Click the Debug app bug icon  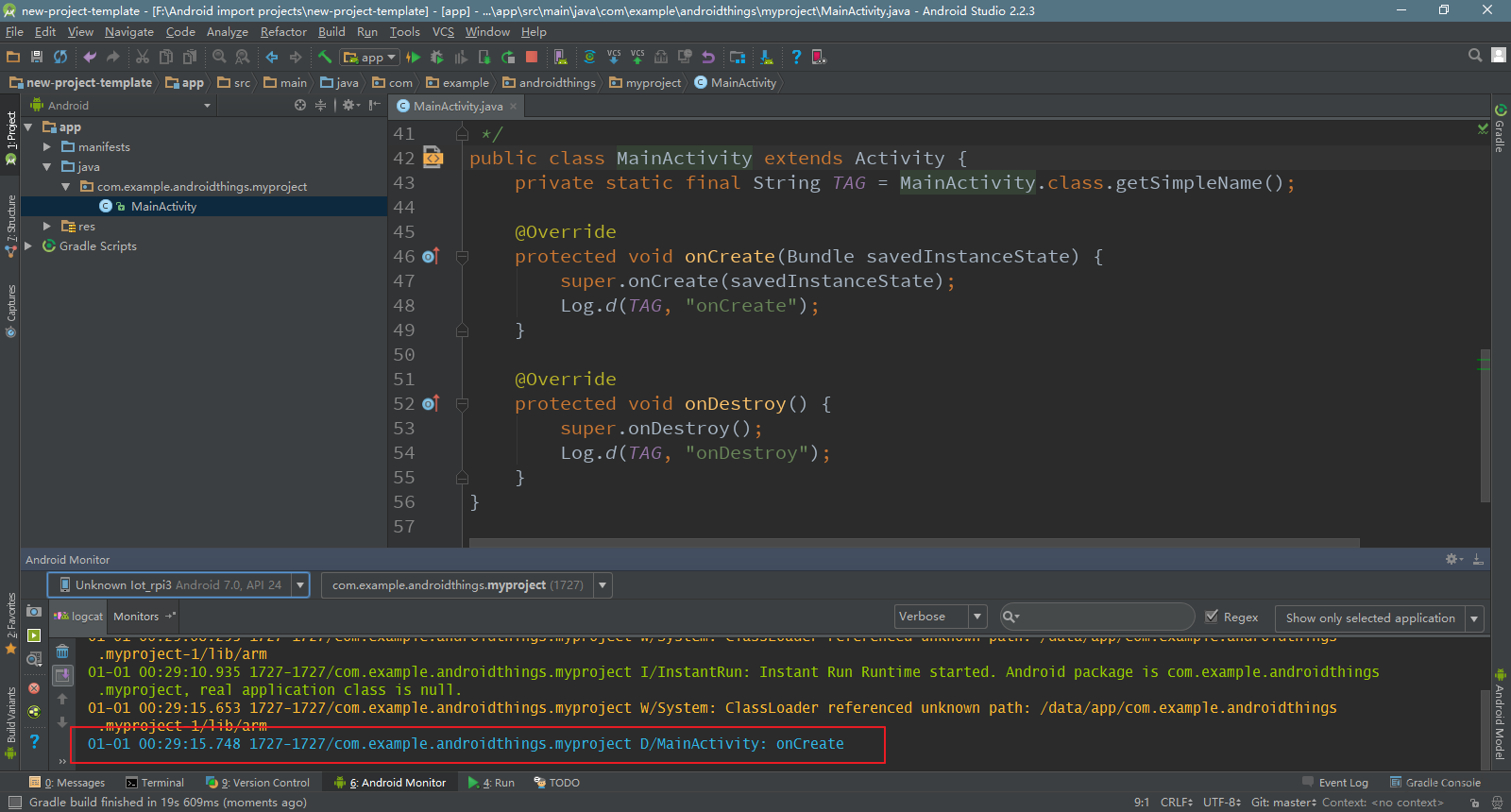coord(436,58)
